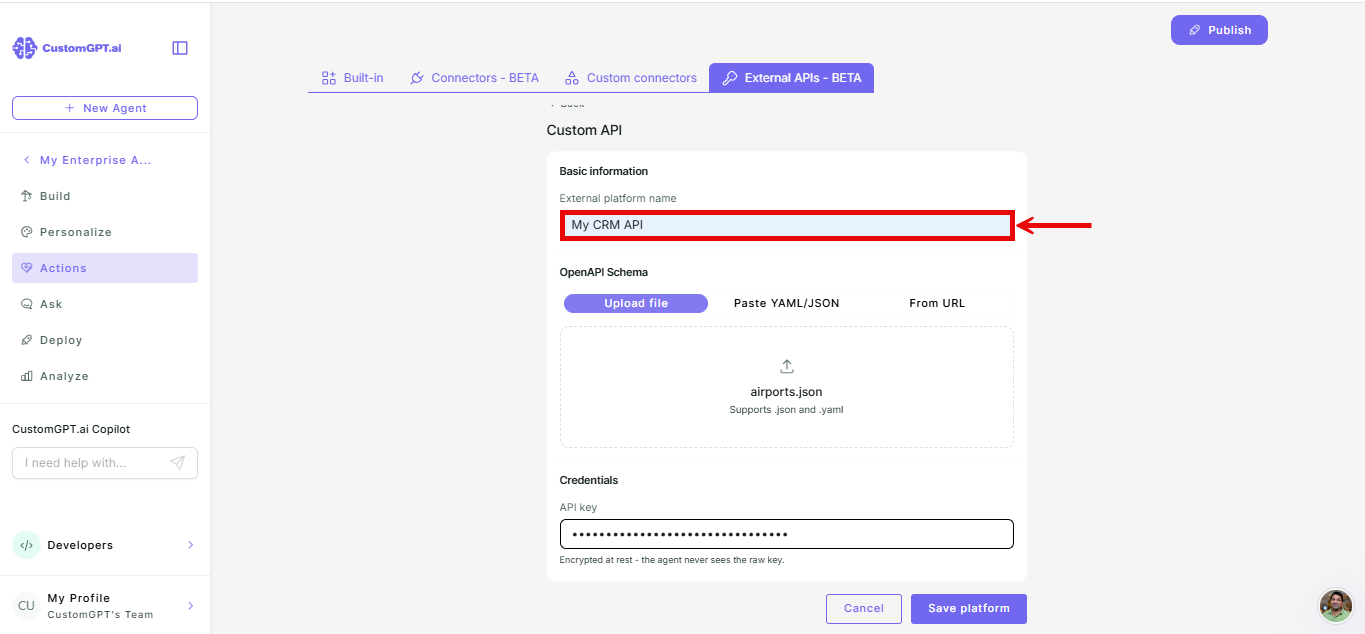Switch to the Custom connectors tab

click(630, 78)
